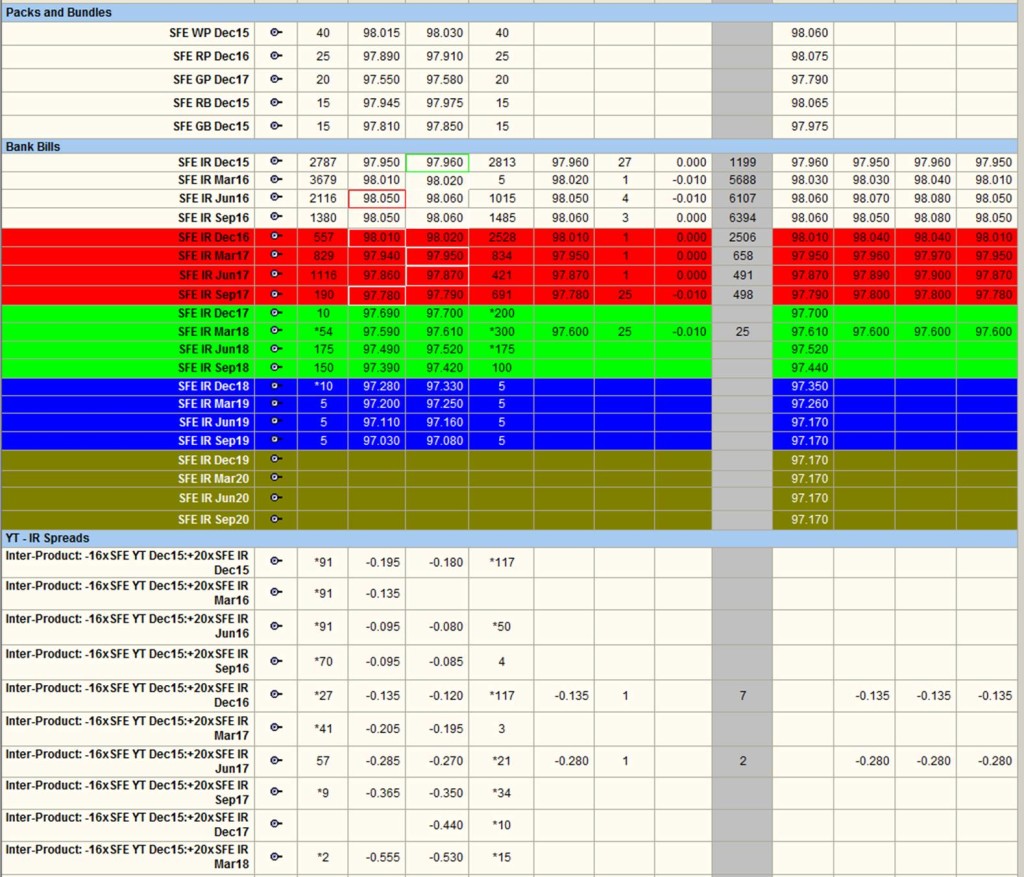Click the icon in the YT Dec15 / IR Mar18 spread row

[x=276, y=856]
